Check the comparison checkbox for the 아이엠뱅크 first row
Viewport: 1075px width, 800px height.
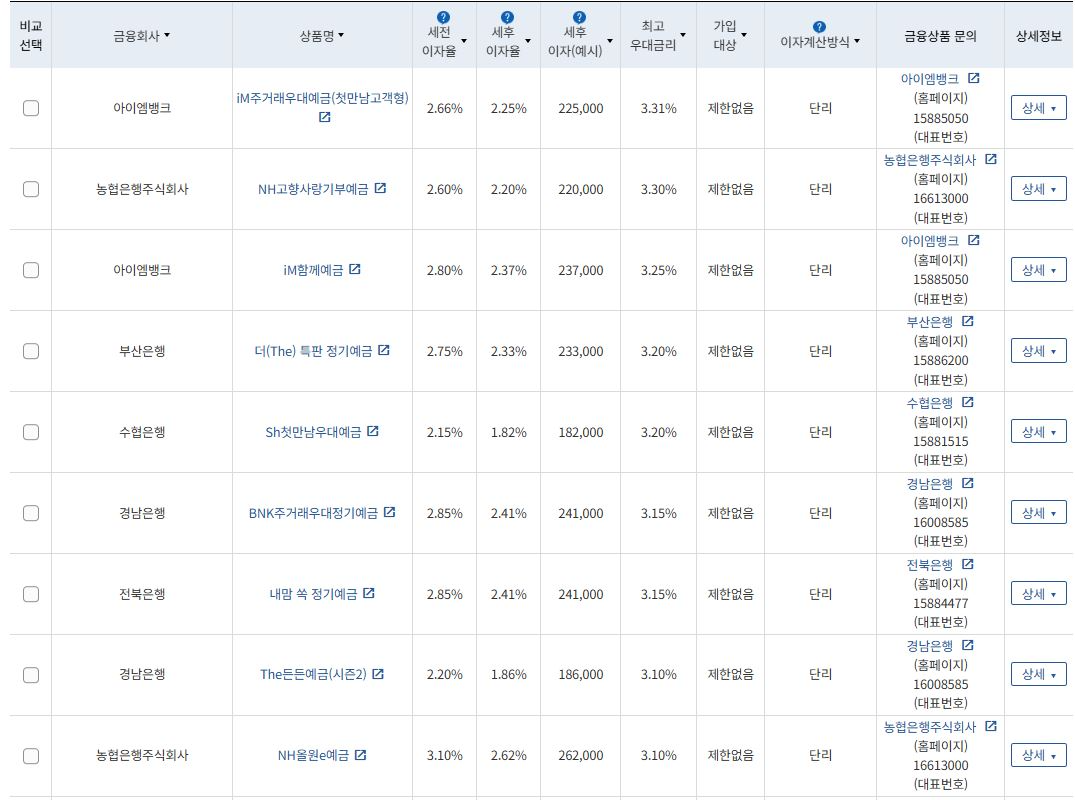click(x=30, y=108)
